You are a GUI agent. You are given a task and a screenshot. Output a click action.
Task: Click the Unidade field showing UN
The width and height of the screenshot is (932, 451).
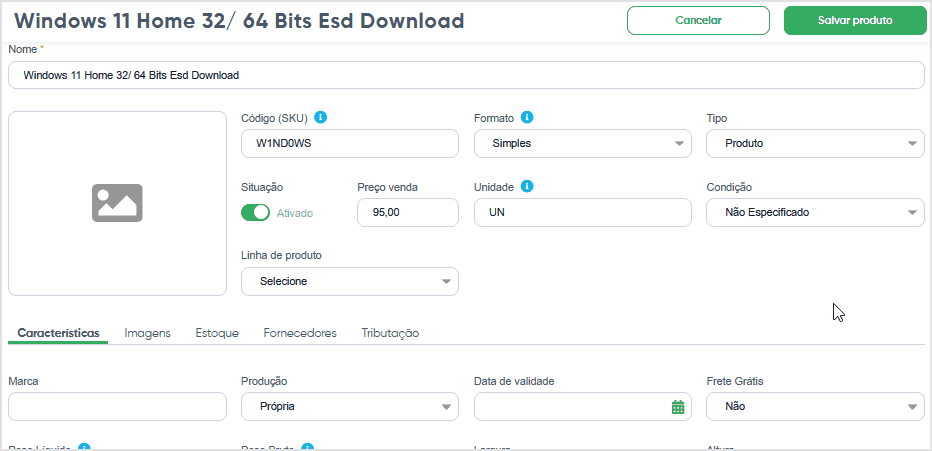pyautogui.click(x=582, y=213)
